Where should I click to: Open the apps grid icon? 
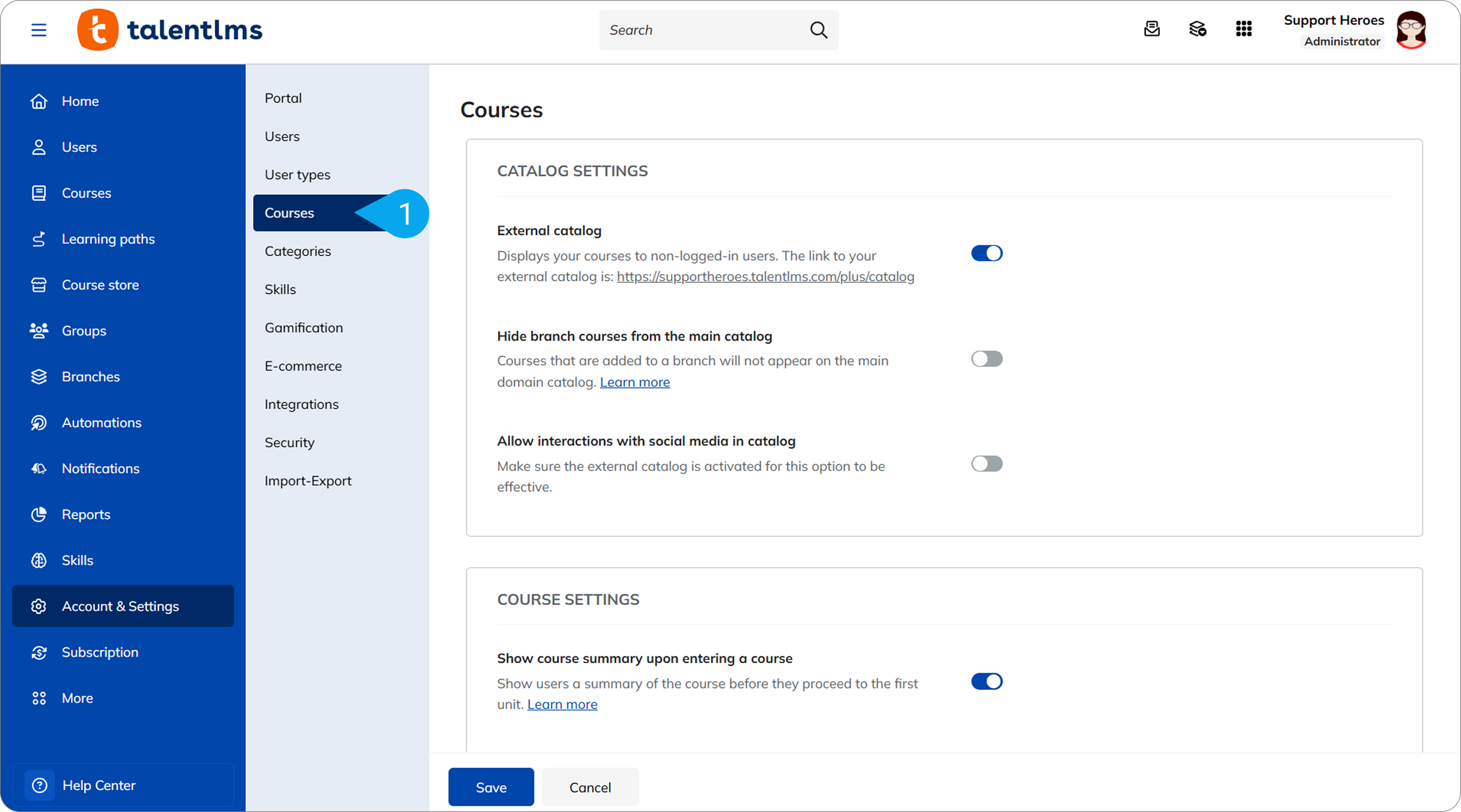point(1244,29)
